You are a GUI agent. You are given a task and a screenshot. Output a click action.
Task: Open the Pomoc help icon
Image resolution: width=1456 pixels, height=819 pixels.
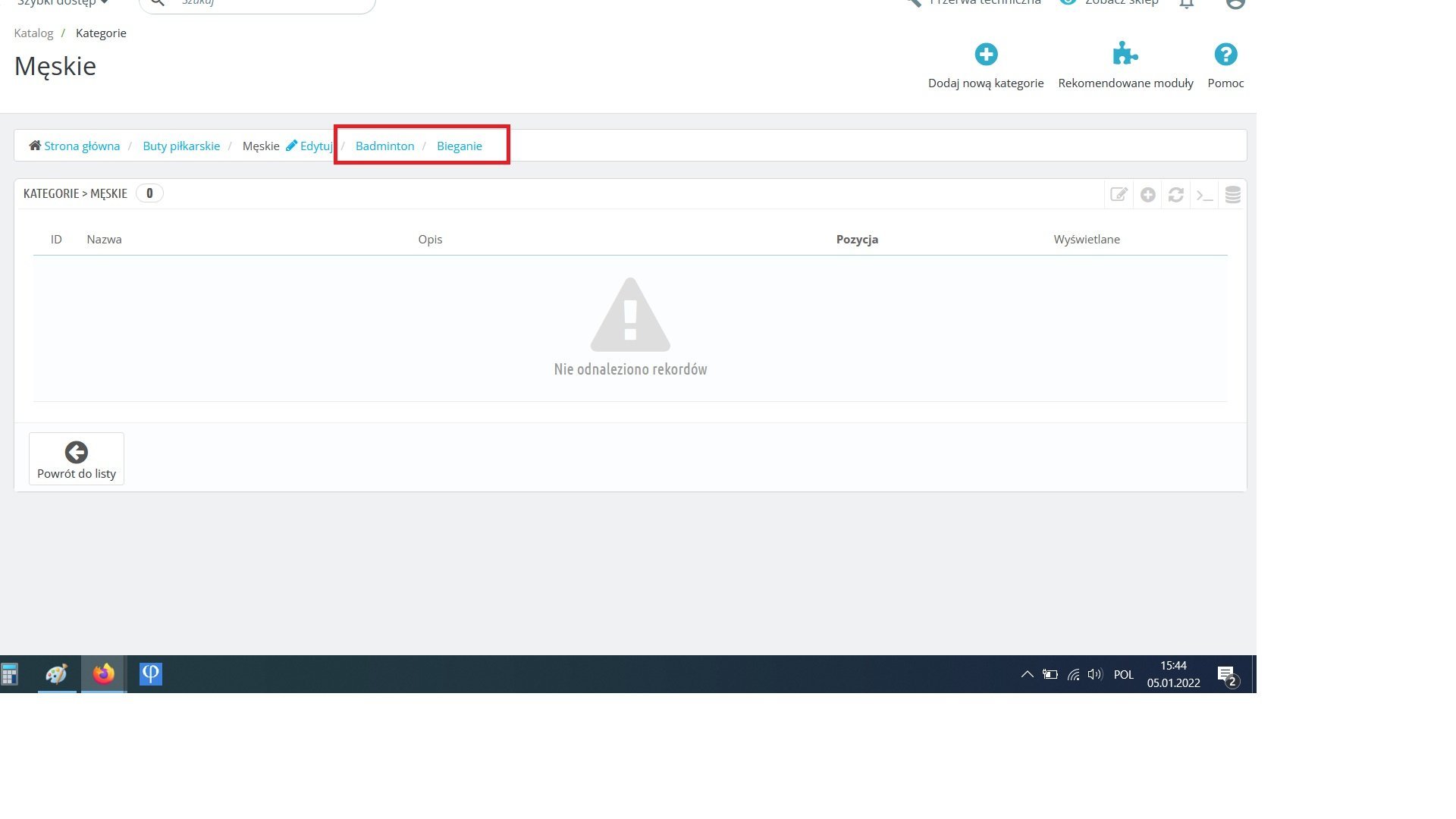(x=1225, y=55)
